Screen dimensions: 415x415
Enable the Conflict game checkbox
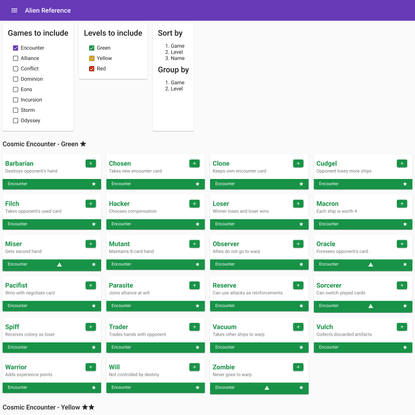pyautogui.click(x=15, y=68)
